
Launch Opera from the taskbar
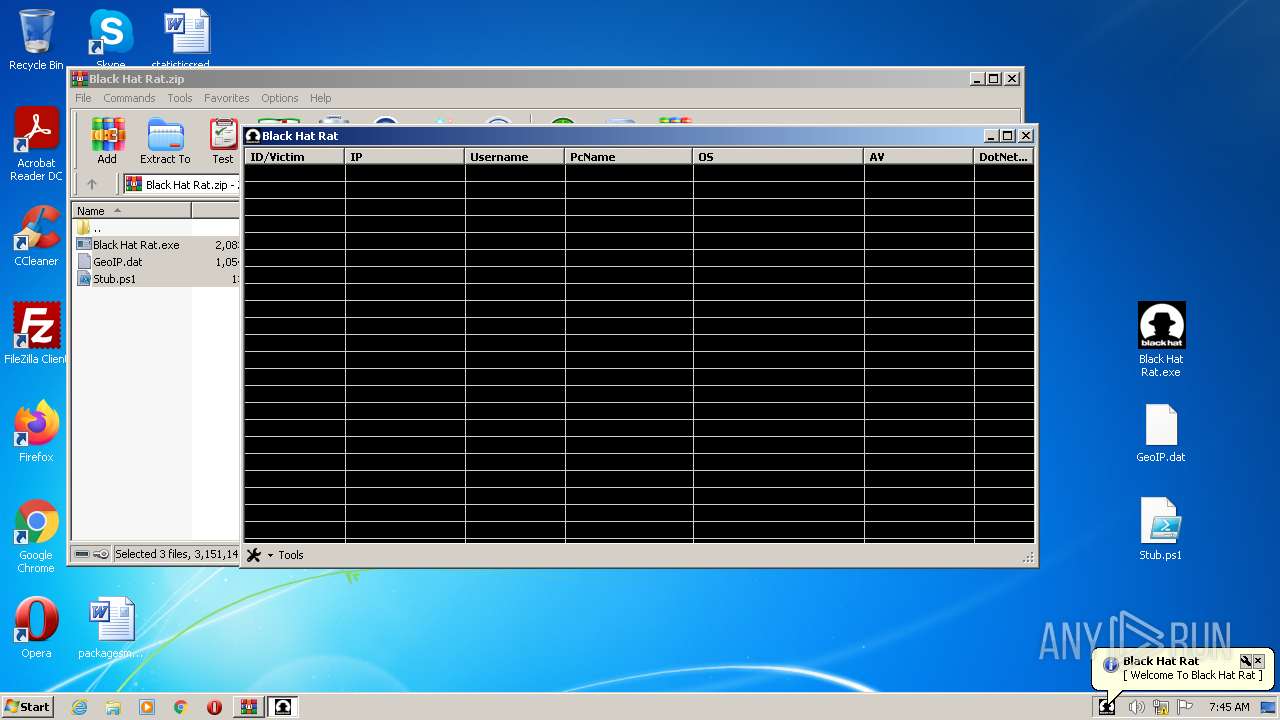pos(215,707)
